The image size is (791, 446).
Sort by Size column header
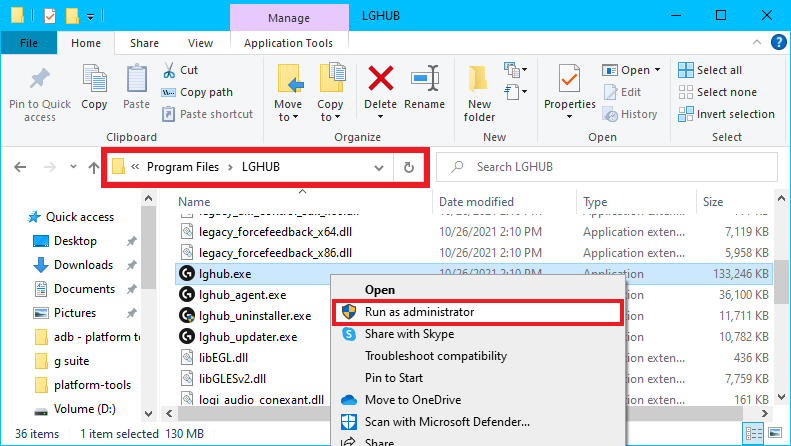pyautogui.click(x=713, y=202)
